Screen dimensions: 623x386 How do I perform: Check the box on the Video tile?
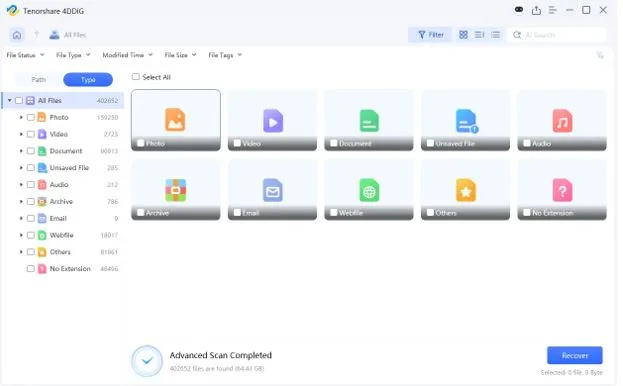point(237,143)
